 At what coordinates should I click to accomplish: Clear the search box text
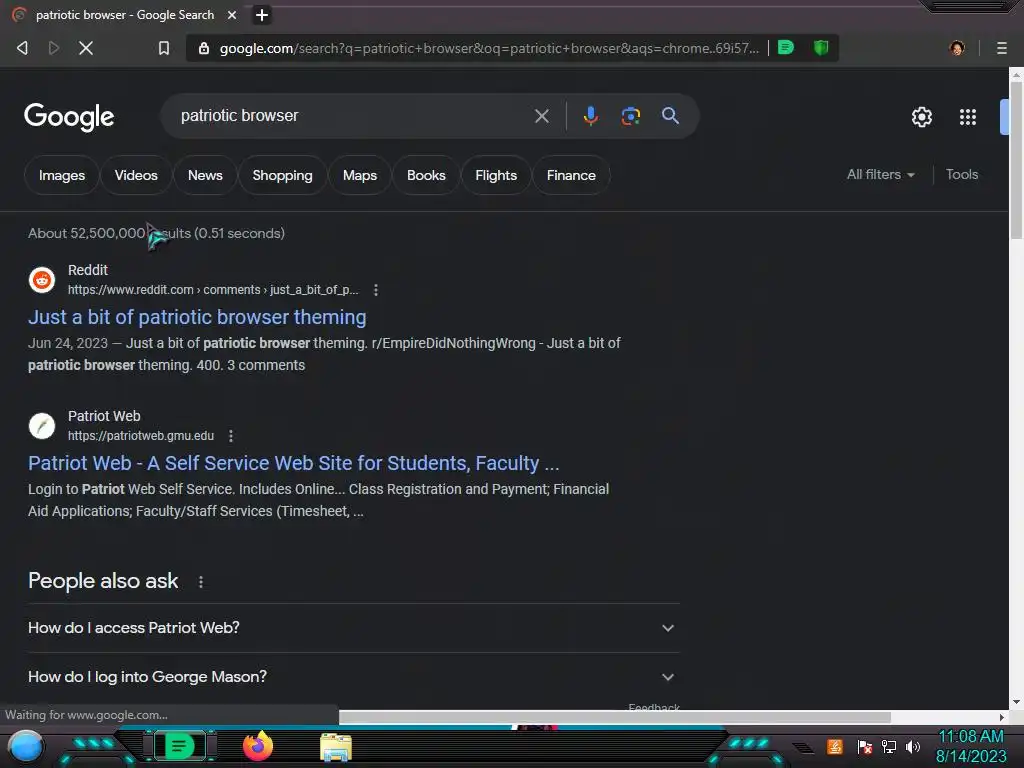click(541, 116)
